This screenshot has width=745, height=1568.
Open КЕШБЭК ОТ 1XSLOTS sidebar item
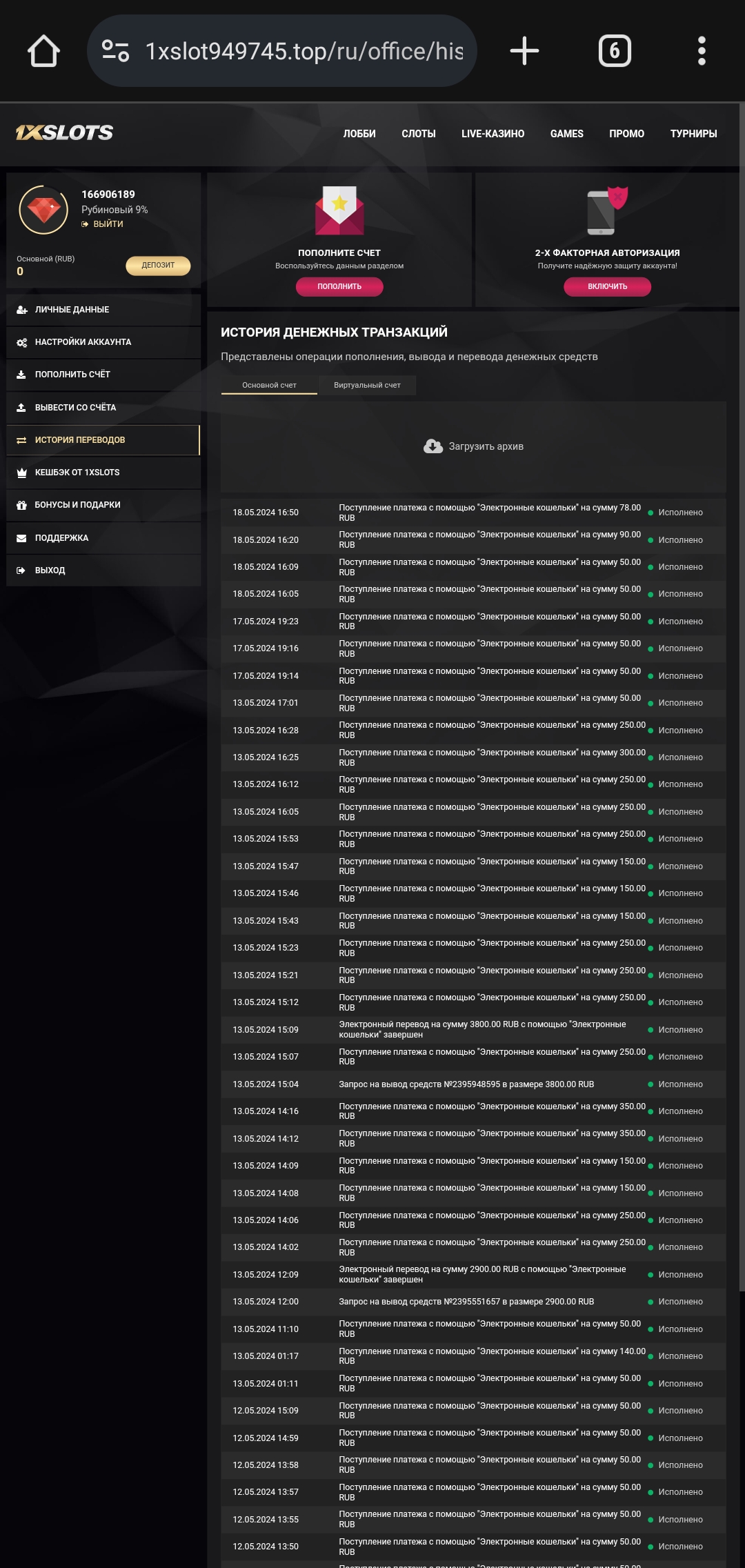(77, 473)
